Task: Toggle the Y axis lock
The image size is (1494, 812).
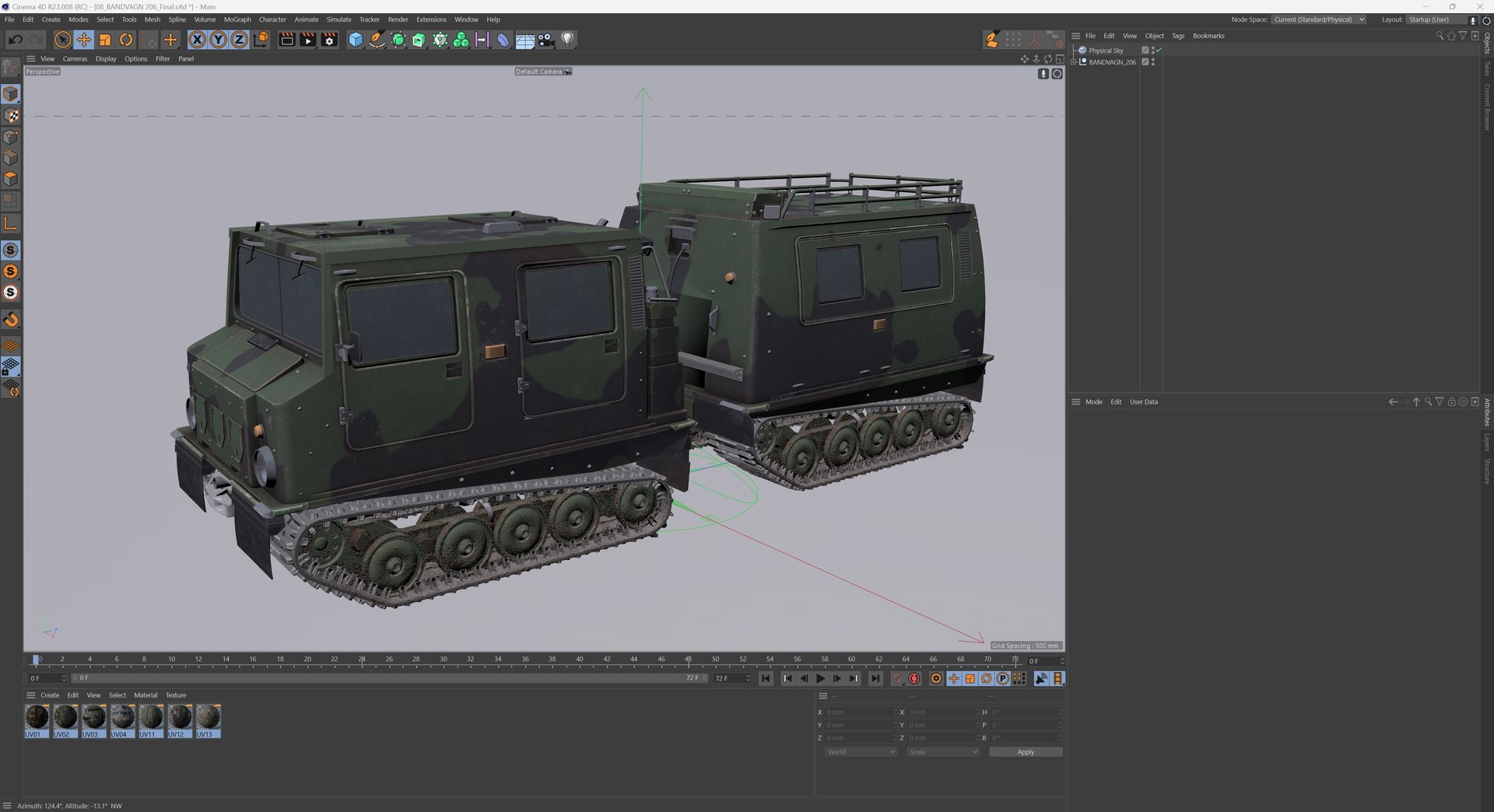Action: point(219,40)
